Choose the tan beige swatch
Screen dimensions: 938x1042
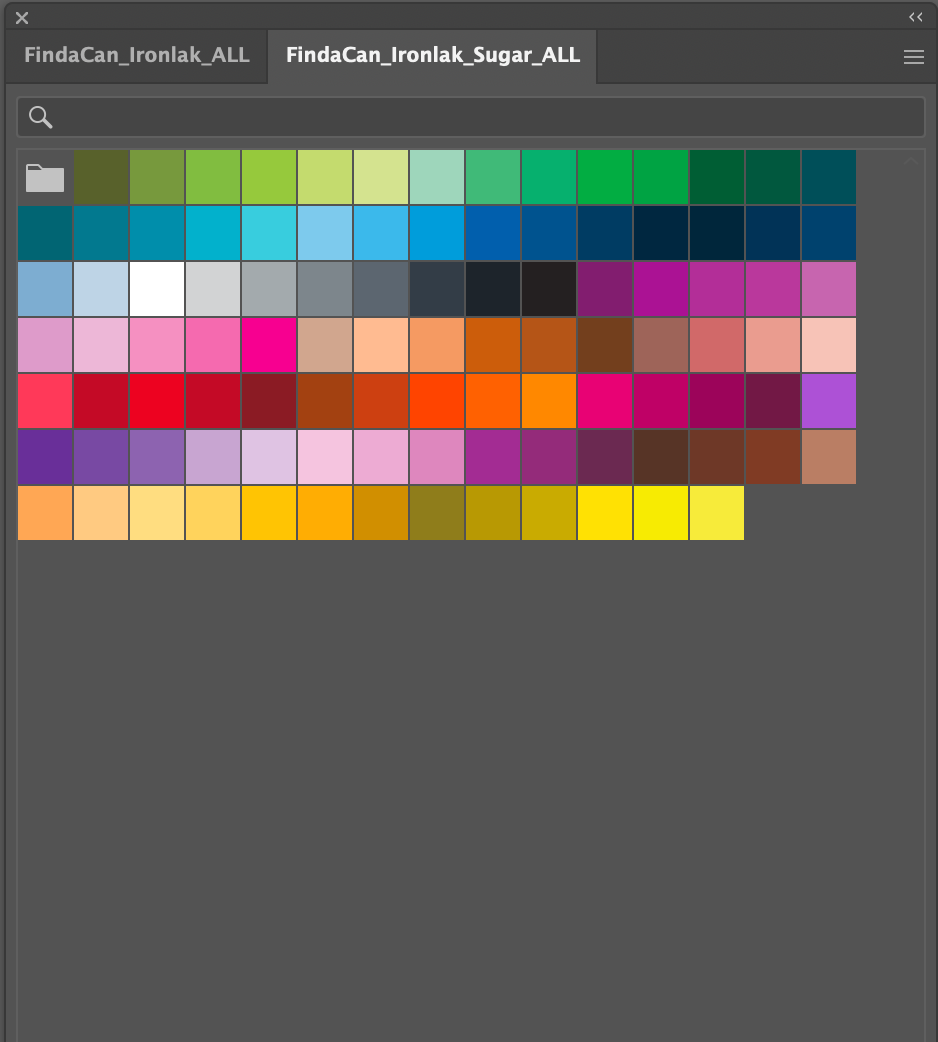(325, 346)
